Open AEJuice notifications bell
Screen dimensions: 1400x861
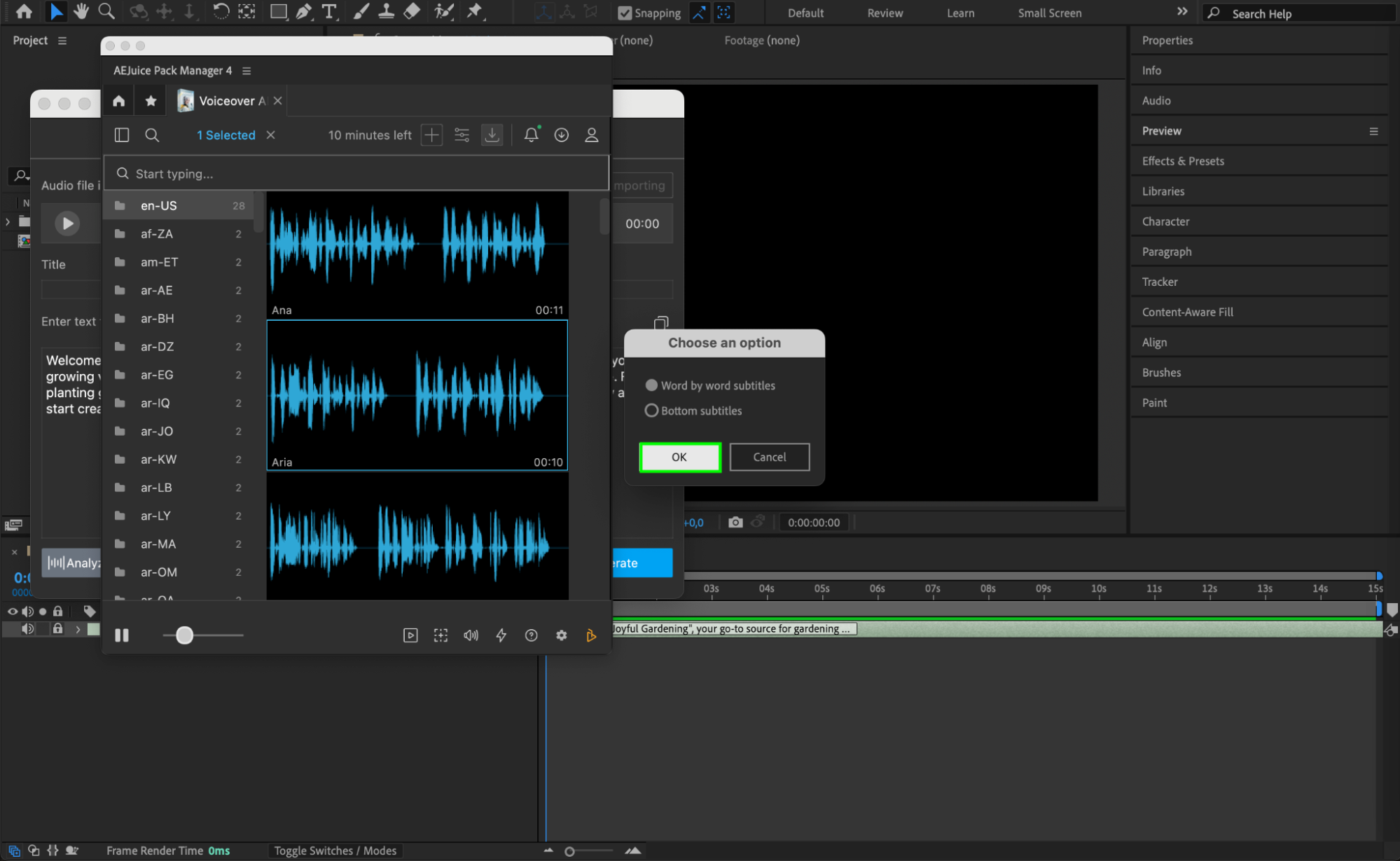[x=532, y=135]
